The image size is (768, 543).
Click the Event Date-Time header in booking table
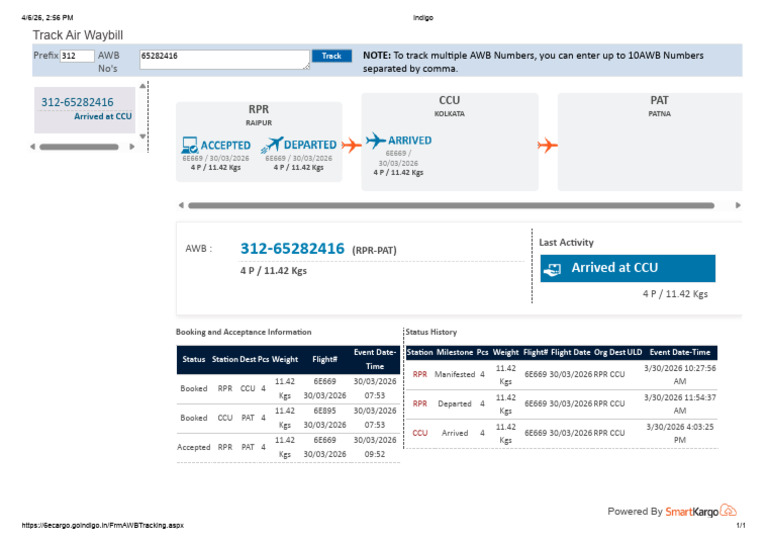(x=375, y=359)
